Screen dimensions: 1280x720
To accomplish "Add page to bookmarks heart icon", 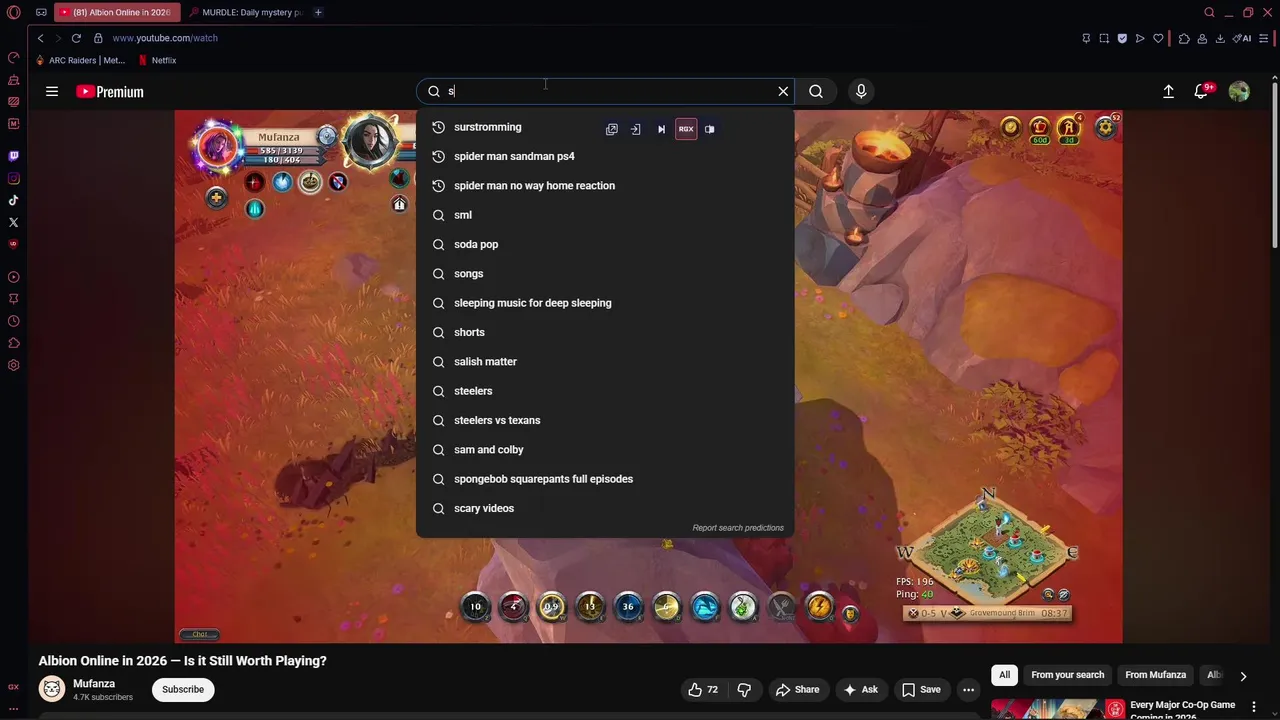I will pyautogui.click(x=1158, y=38).
